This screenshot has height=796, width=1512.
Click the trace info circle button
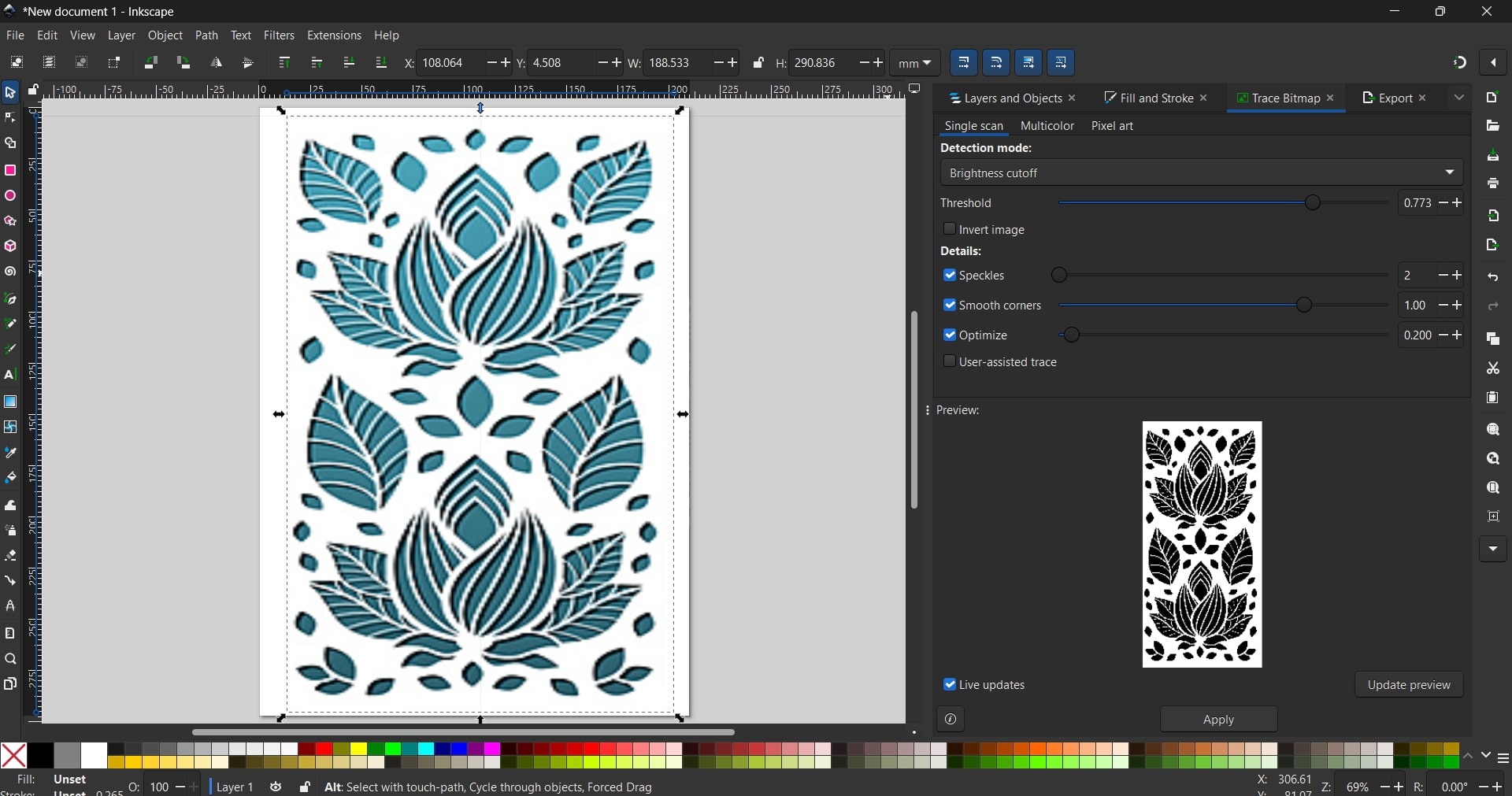tap(951, 720)
